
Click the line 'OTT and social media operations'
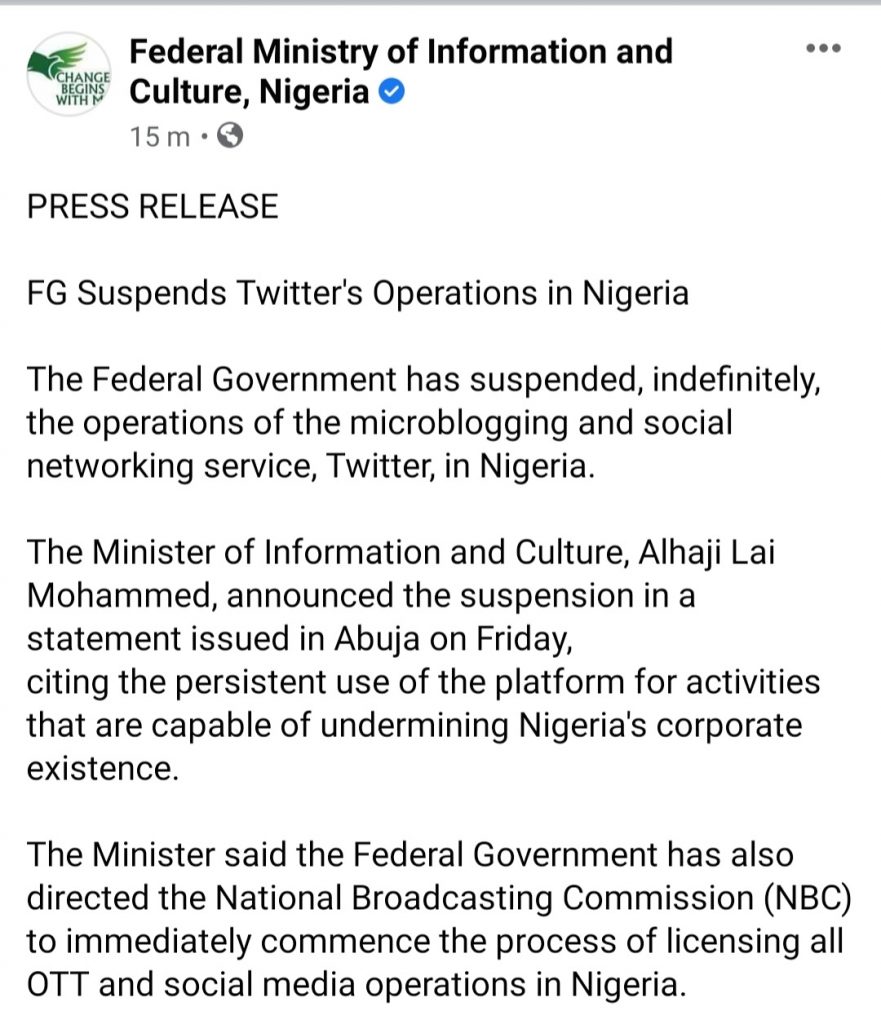[357, 985]
